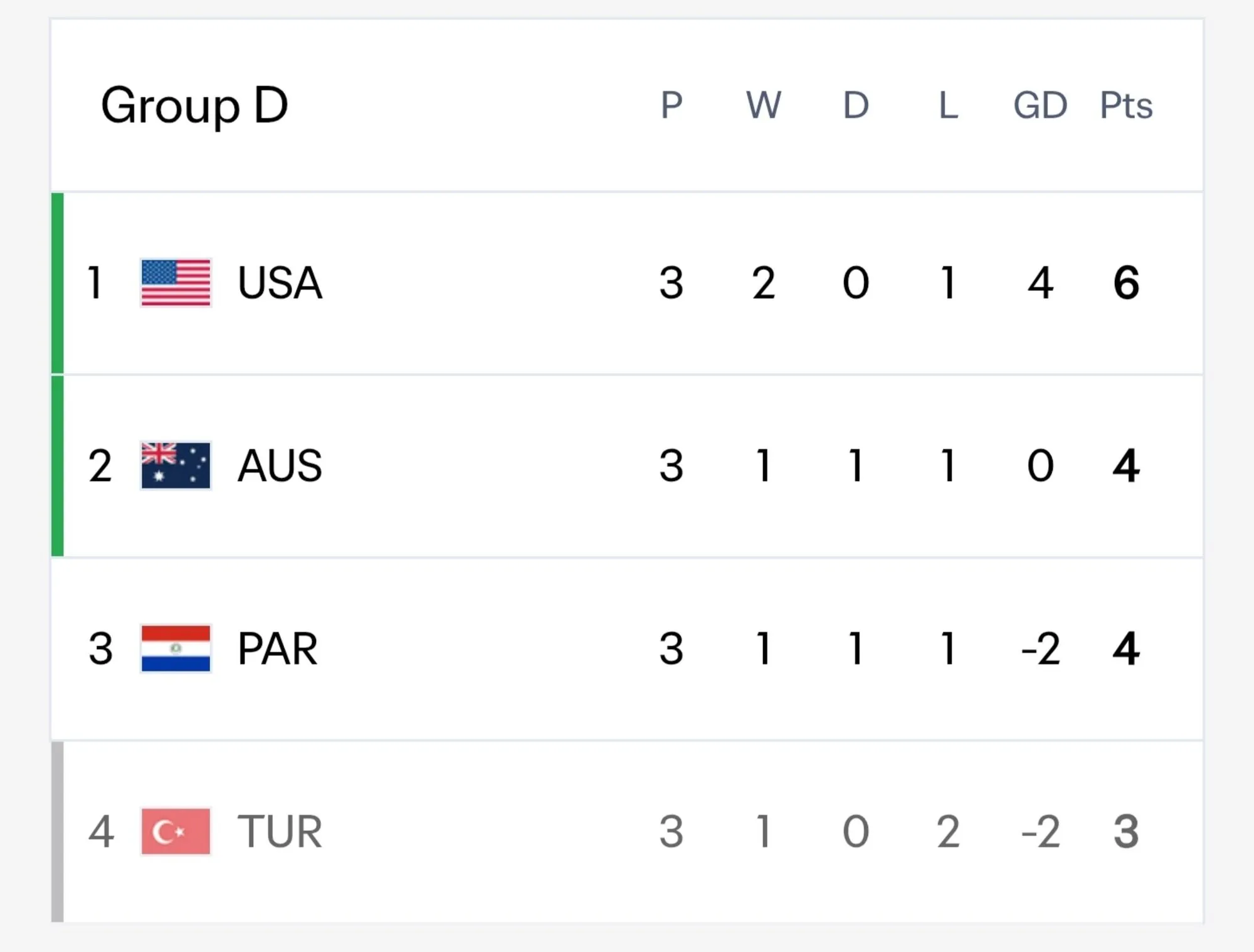Click the D column header
1254x952 pixels.
pyautogui.click(x=856, y=105)
